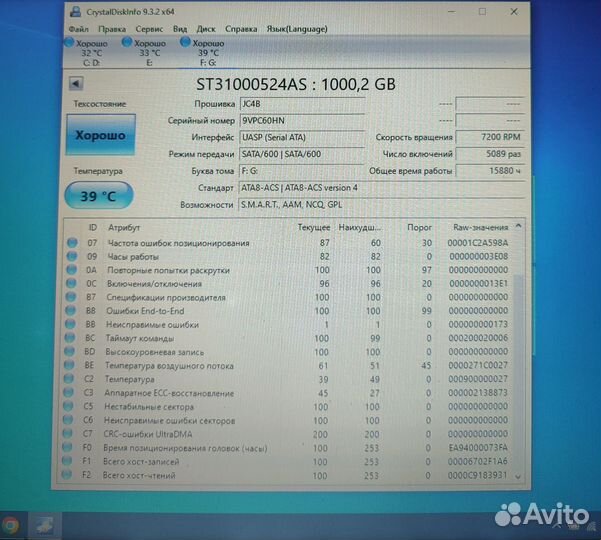Click the status icon of Аппаратное ECC-восстановление row
The image size is (601, 540).
click(x=68, y=393)
